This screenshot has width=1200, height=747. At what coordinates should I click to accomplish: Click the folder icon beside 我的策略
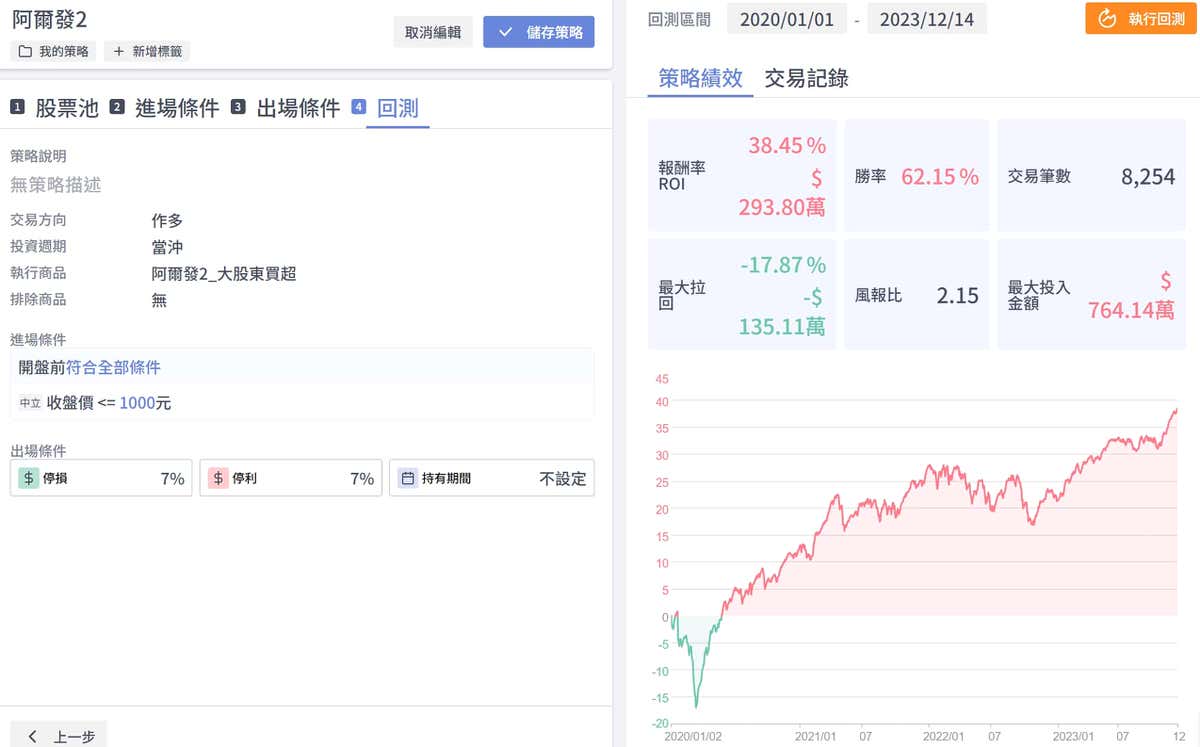pyautogui.click(x=25, y=51)
